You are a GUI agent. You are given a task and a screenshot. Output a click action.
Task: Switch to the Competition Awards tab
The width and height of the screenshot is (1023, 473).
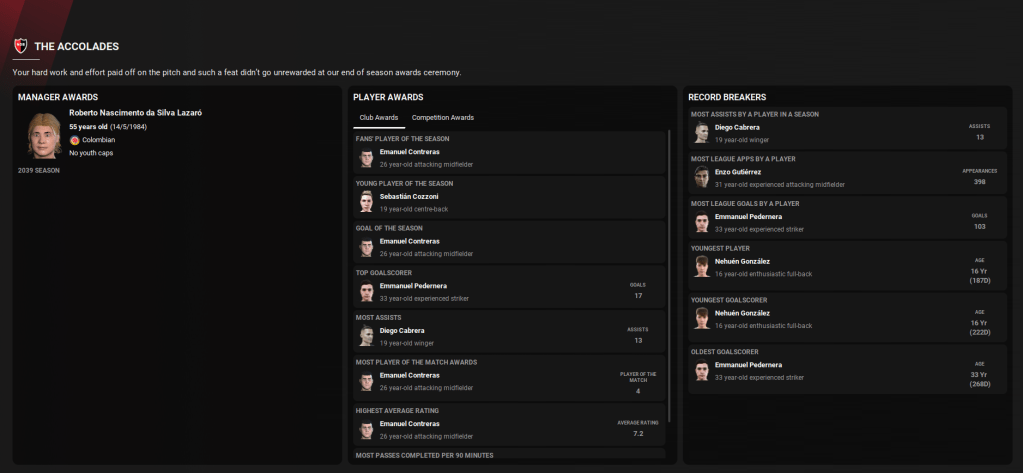coord(442,117)
